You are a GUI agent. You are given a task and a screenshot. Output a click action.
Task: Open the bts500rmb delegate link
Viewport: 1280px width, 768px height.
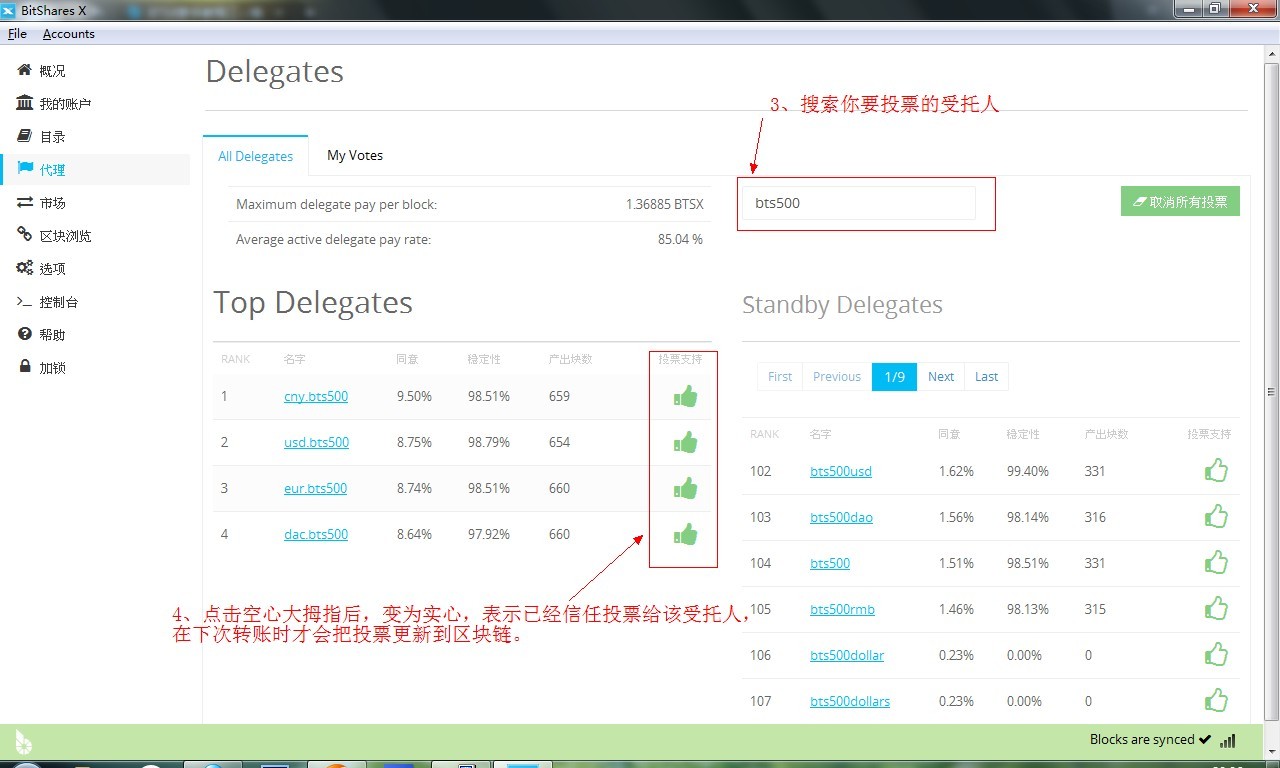click(843, 608)
